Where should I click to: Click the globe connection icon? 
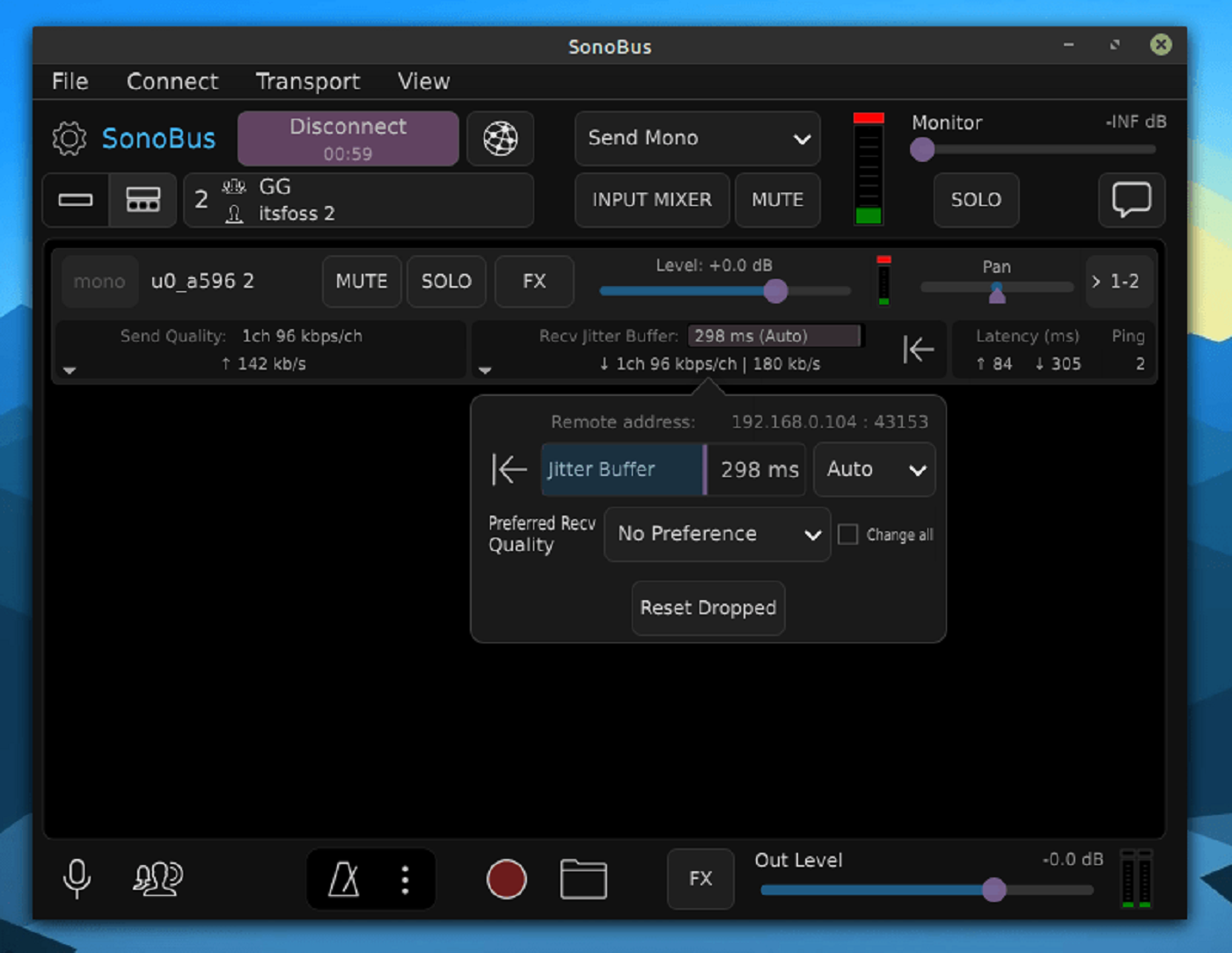[x=500, y=138]
